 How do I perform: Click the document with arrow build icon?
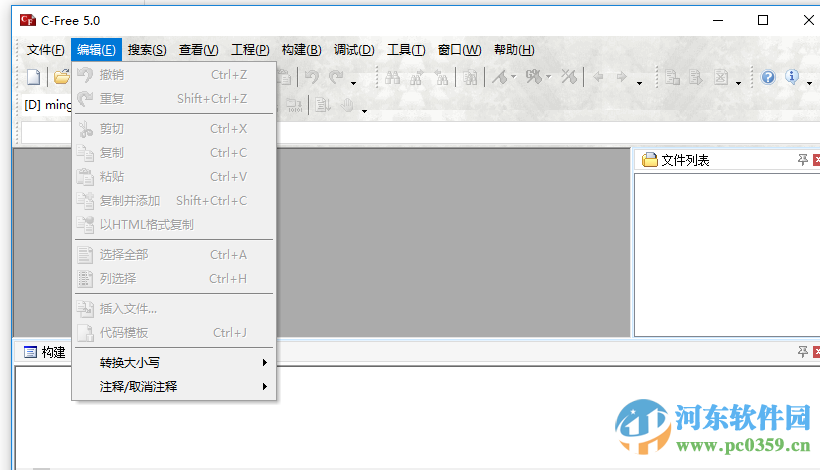coord(696,77)
